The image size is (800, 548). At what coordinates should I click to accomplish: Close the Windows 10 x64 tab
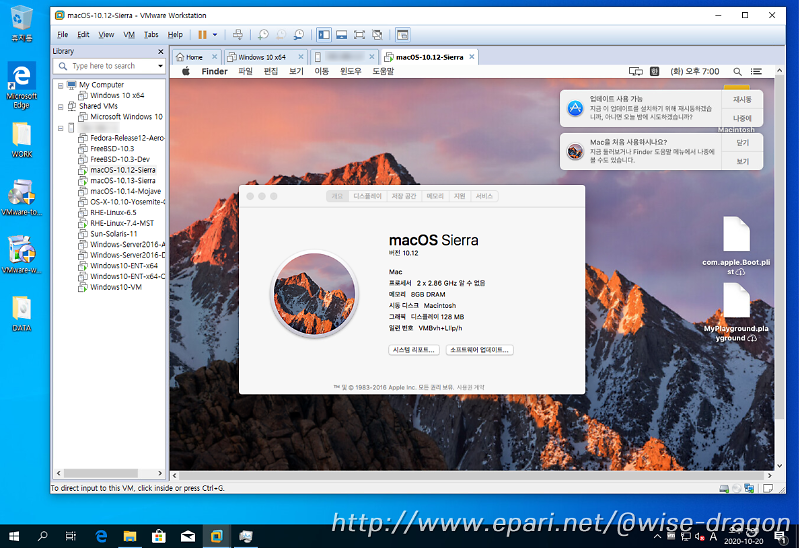tap(301, 57)
